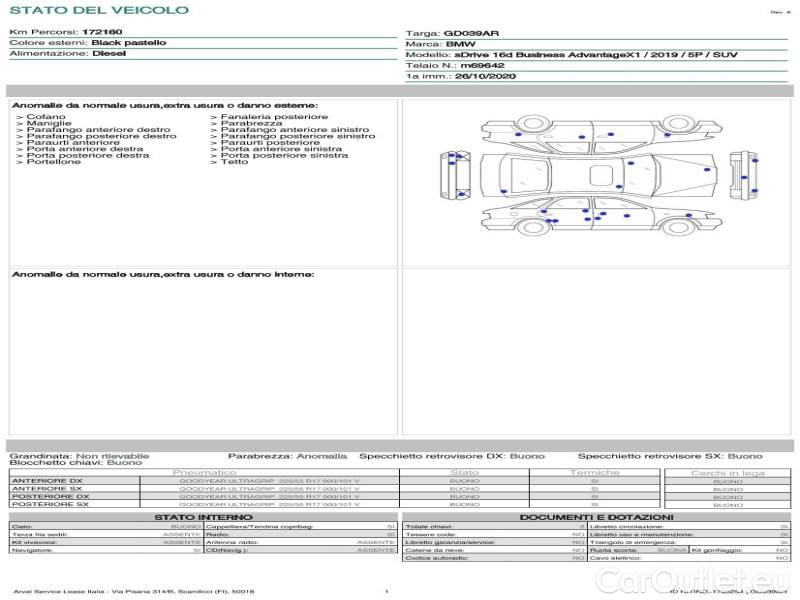This screenshot has width=800, height=600.
Task: Click the Triangolo di emergenza row
Action: click(689, 542)
